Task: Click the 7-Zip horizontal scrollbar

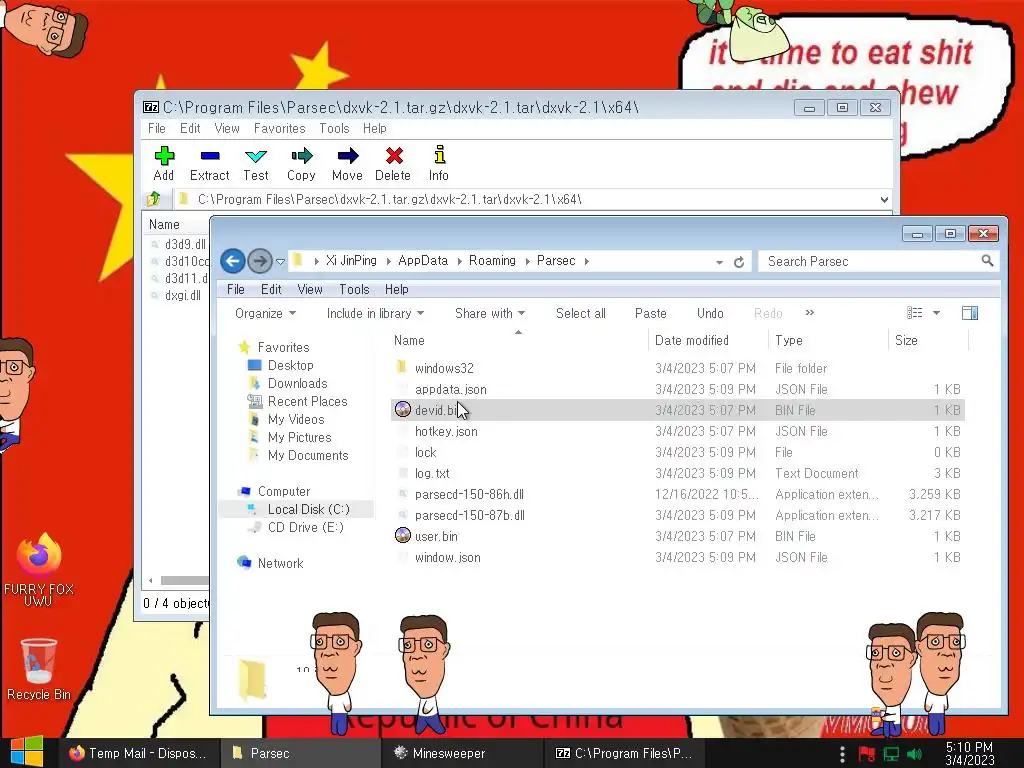Action: coord(185,580)
